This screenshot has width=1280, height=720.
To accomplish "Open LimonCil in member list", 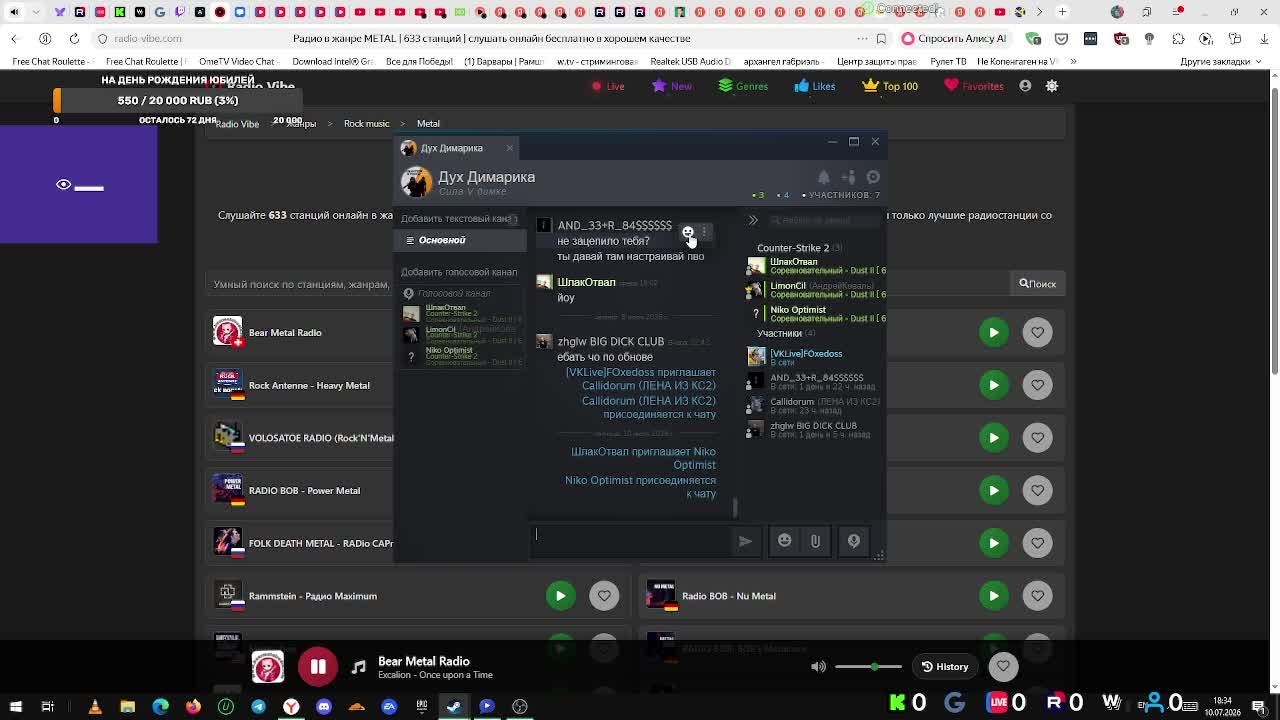I will (816, 290).
